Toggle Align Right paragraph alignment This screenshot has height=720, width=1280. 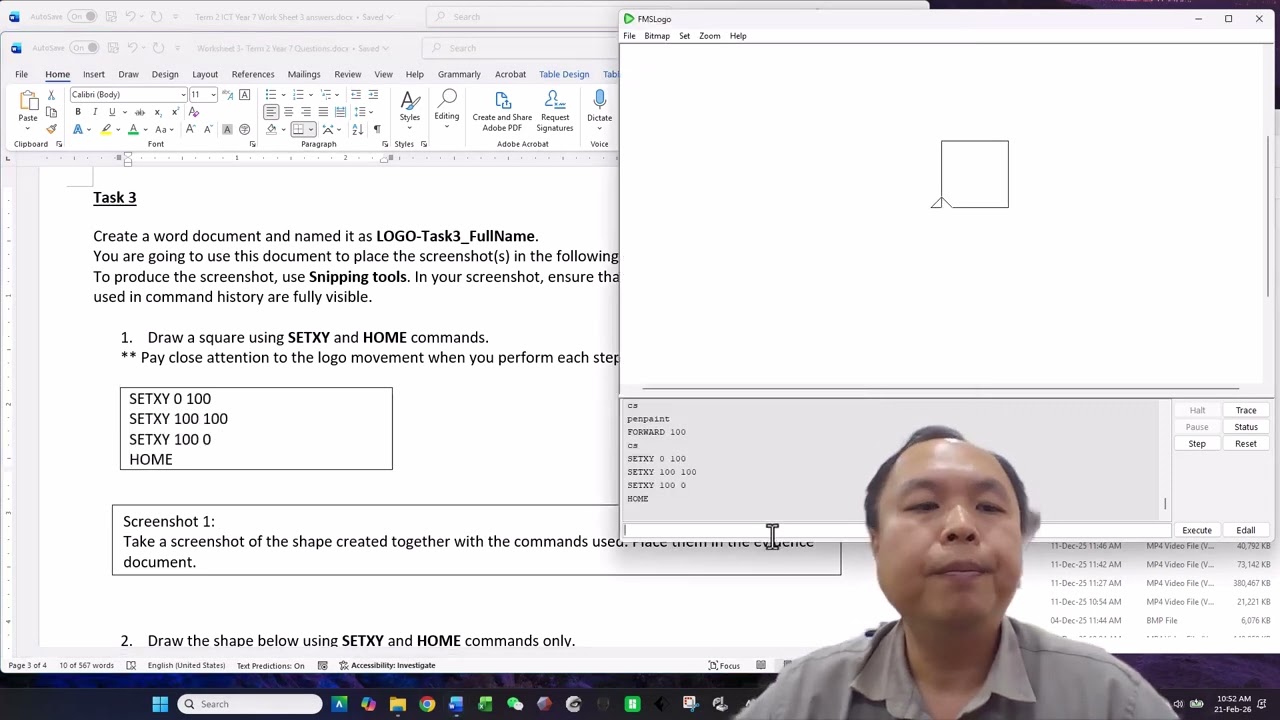pyautogui.click(x=305, y=112)
